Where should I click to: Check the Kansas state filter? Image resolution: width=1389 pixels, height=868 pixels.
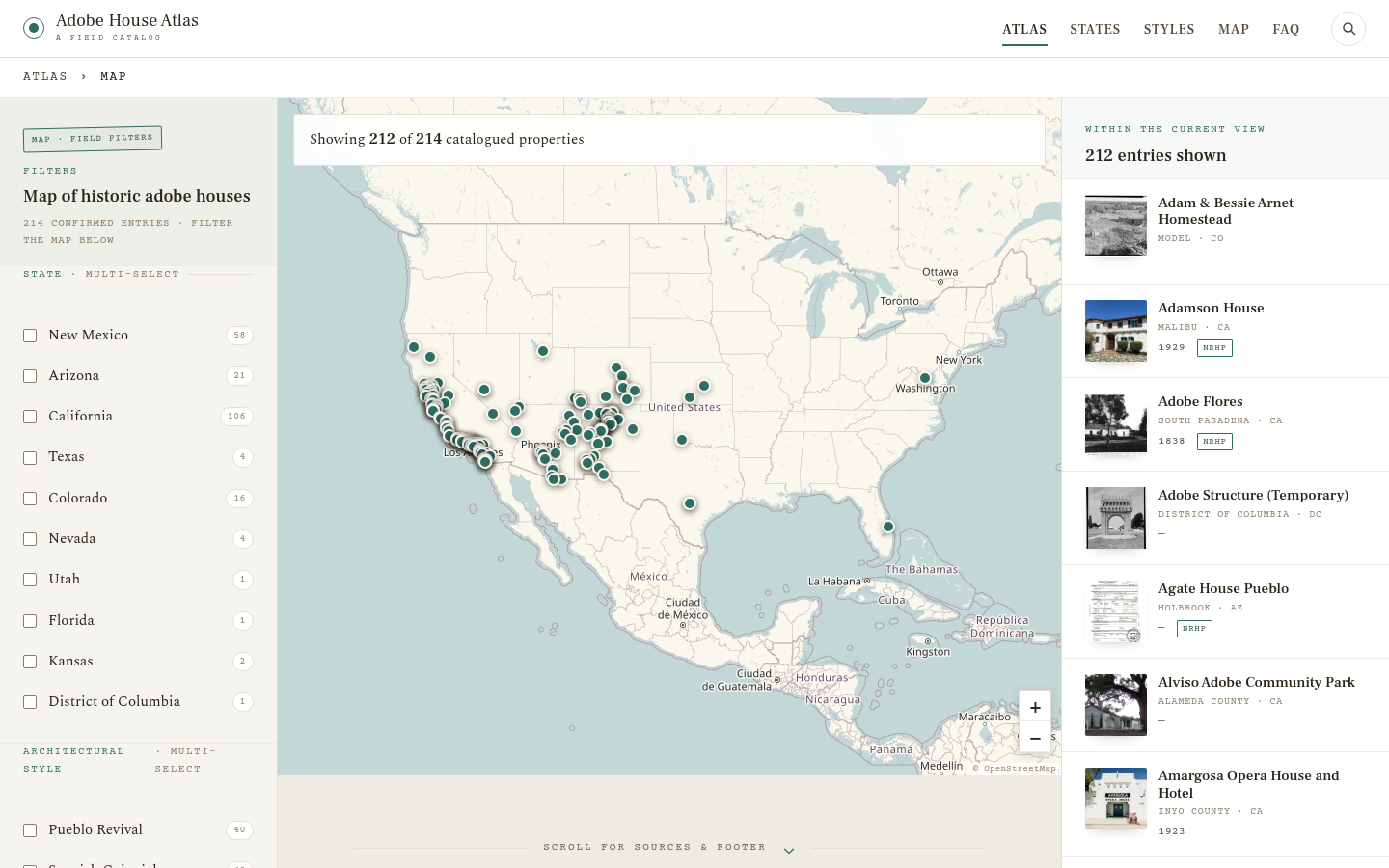[30, 662]
